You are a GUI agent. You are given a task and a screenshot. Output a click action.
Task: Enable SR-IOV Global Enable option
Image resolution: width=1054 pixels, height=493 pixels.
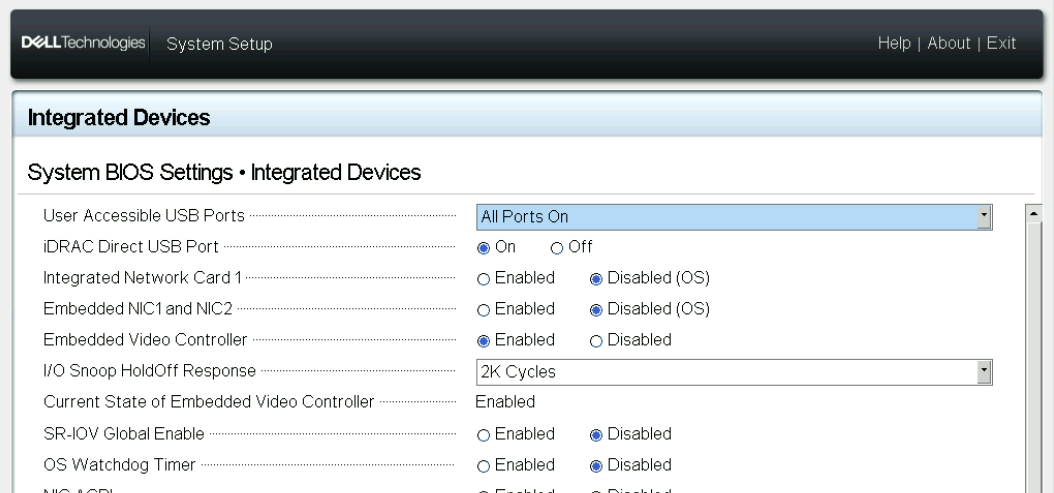click(x=484, y=434)
